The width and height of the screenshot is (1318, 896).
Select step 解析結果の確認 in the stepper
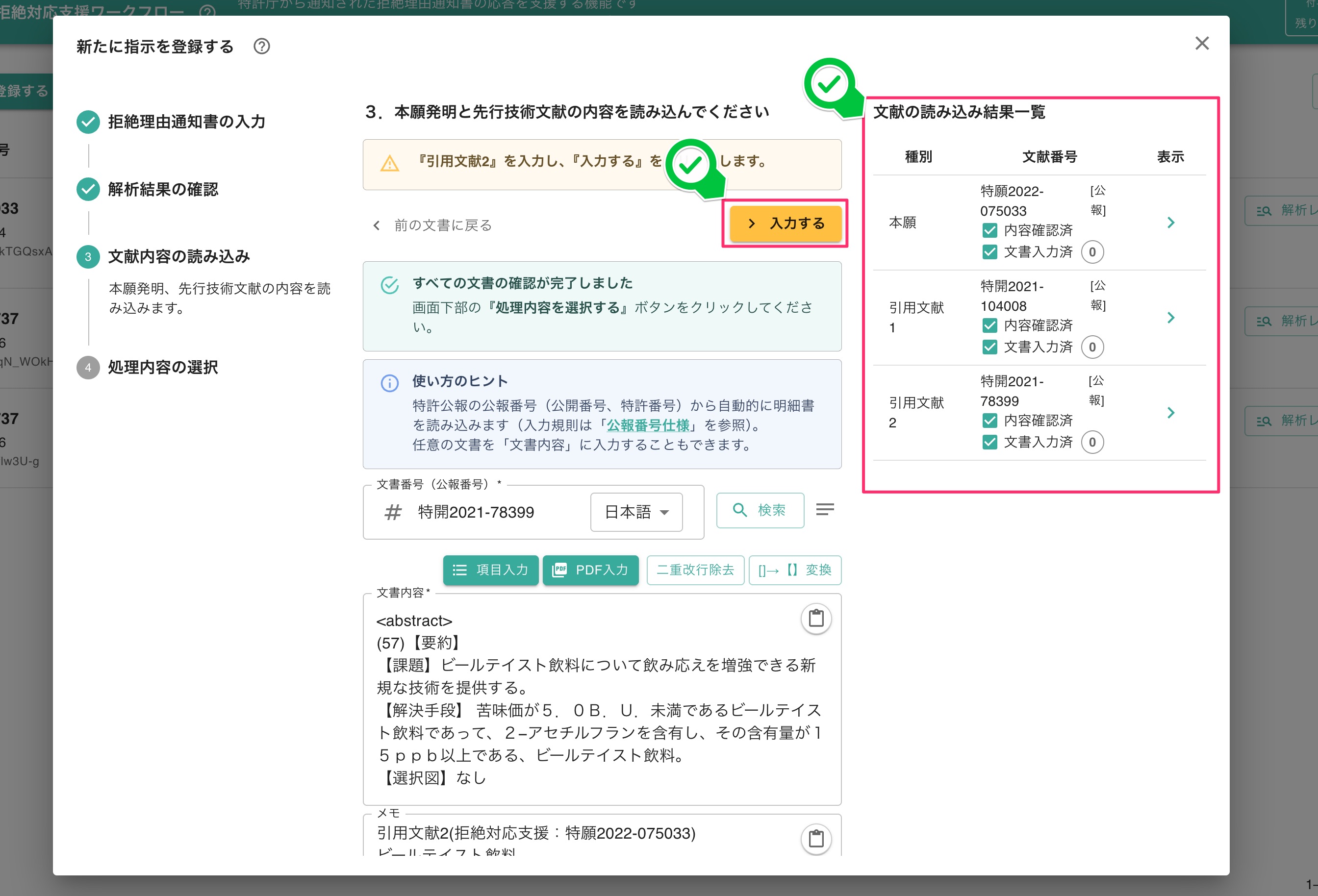148,189
